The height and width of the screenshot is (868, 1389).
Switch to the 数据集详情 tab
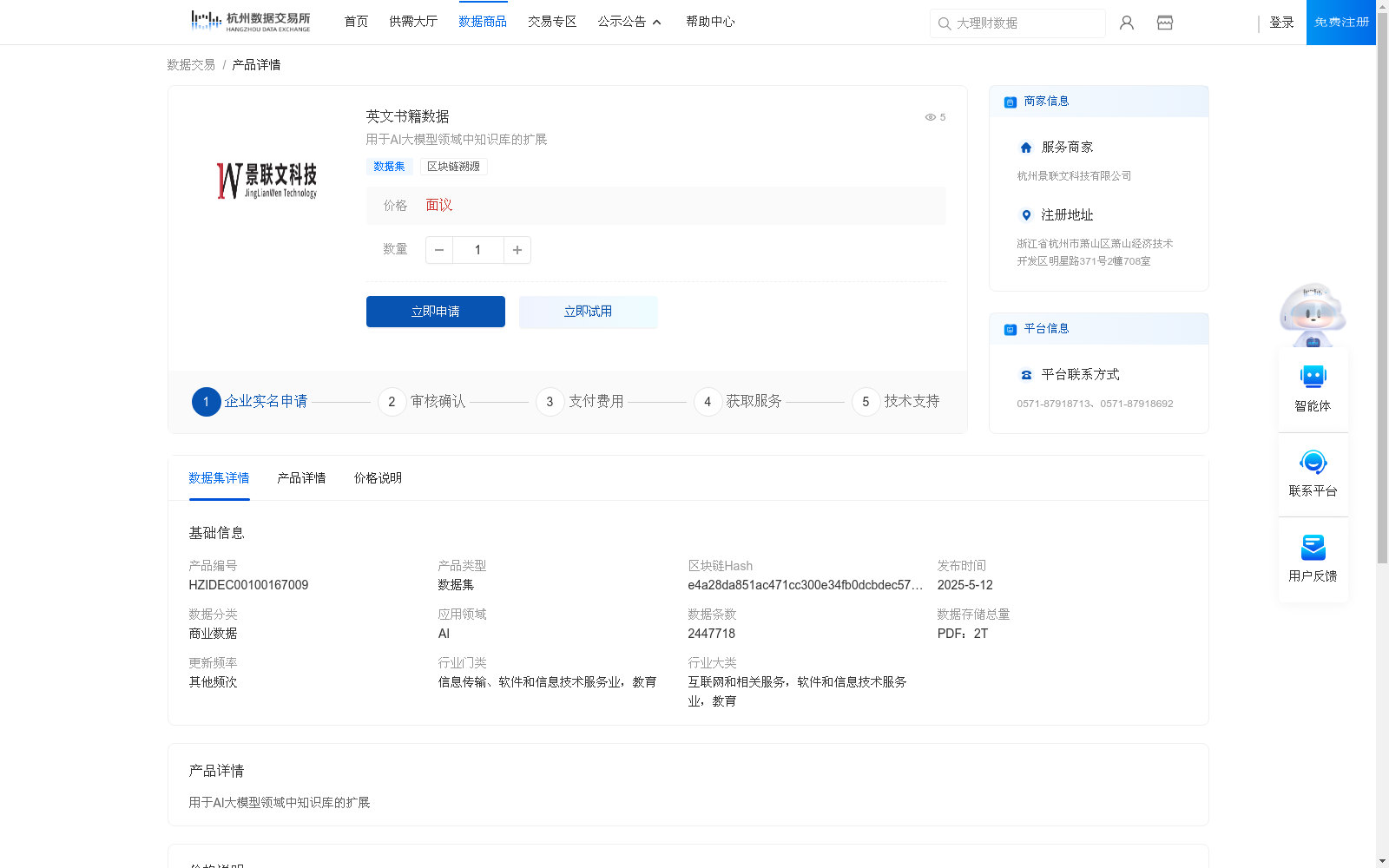(x=219, y=478)
